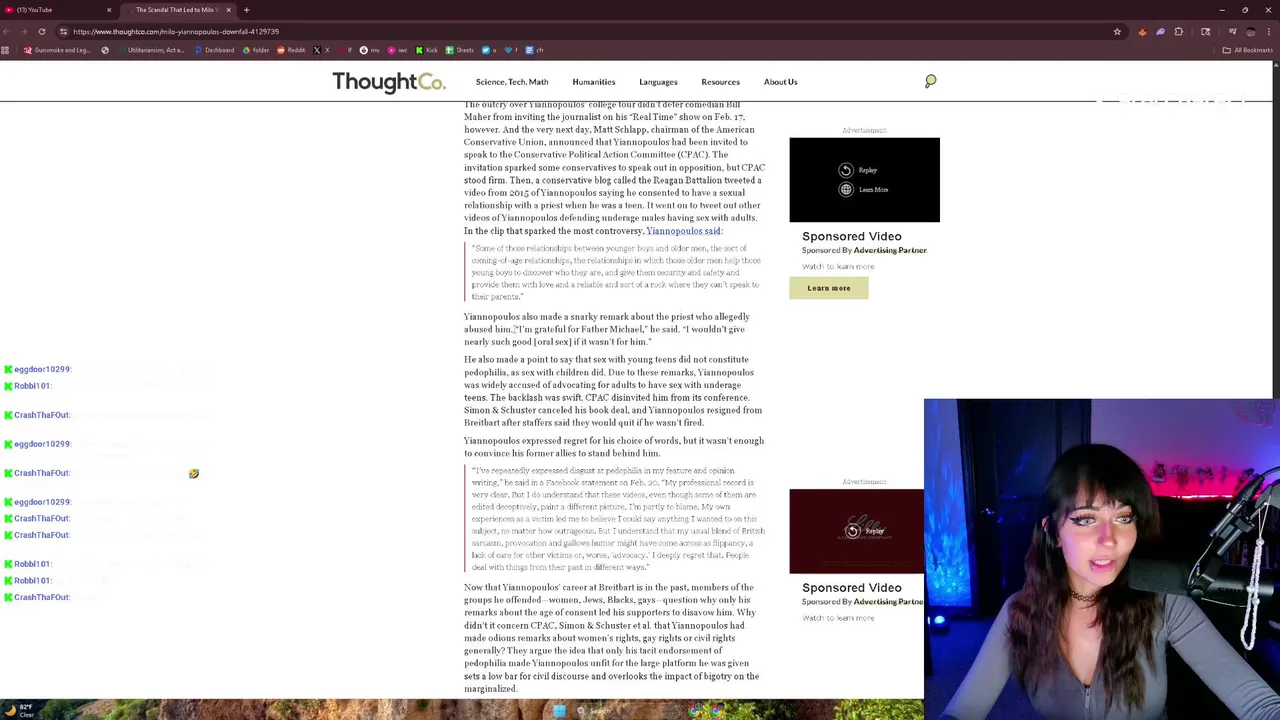
Task: Go to the ThoughtCo home logo
Action: point(389,82)
